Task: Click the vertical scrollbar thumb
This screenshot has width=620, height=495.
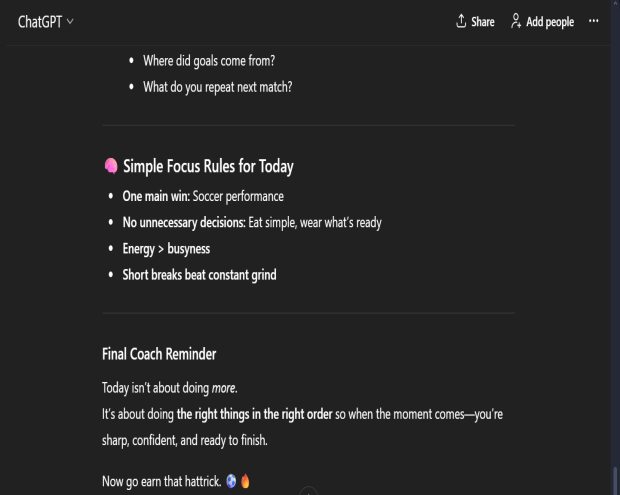Action: click(x=615, y=480)
